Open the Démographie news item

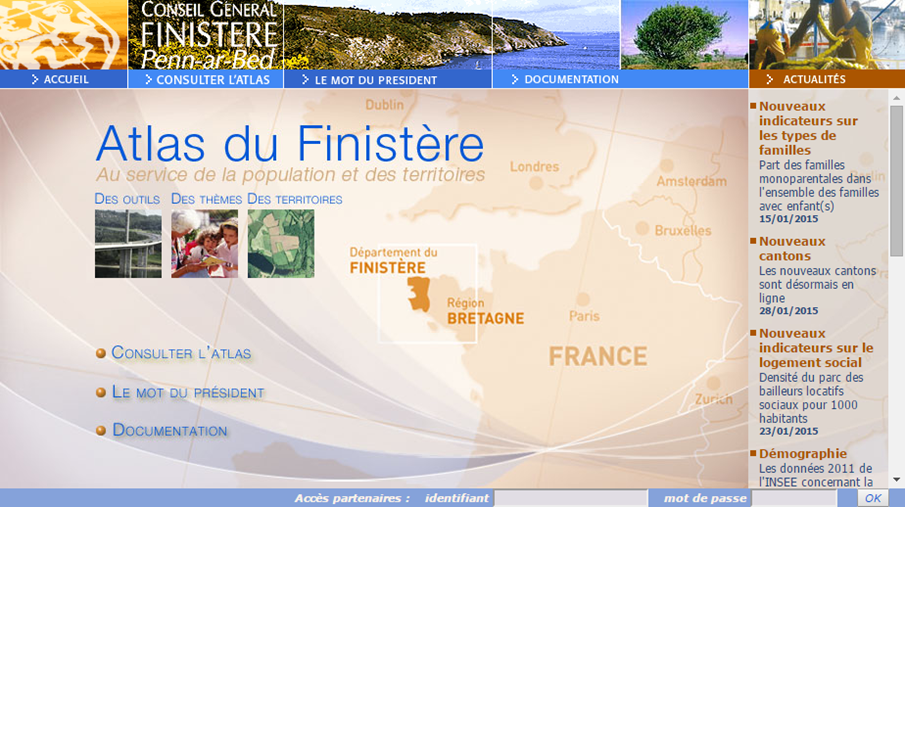(803, 454)
